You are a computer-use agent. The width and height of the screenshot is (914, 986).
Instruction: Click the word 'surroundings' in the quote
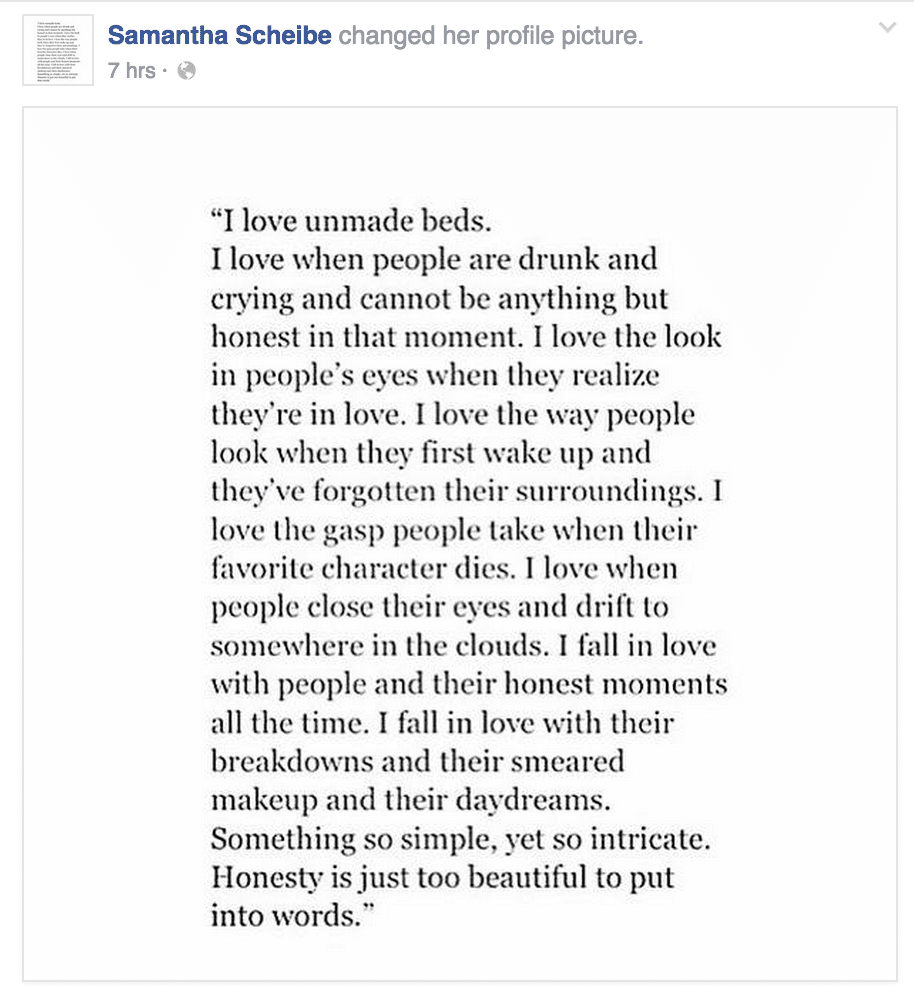tap(608, 492)
